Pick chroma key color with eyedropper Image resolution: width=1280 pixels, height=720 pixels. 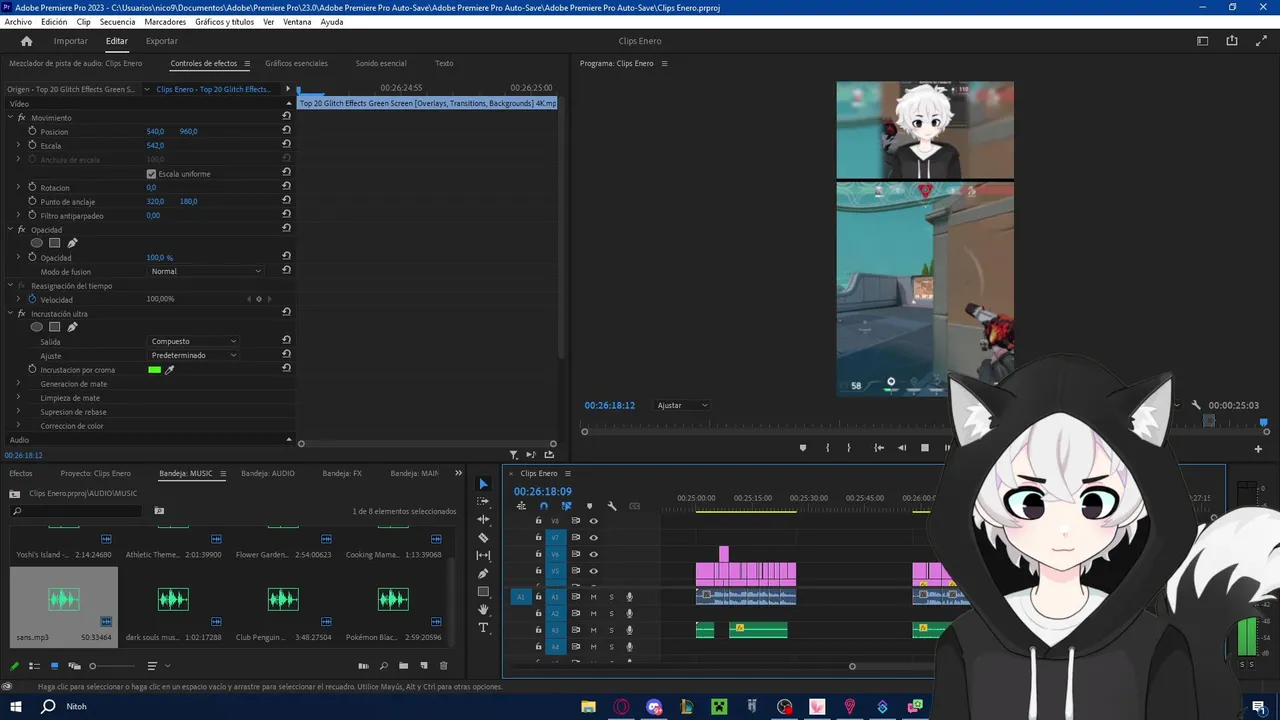coord(170,370)
